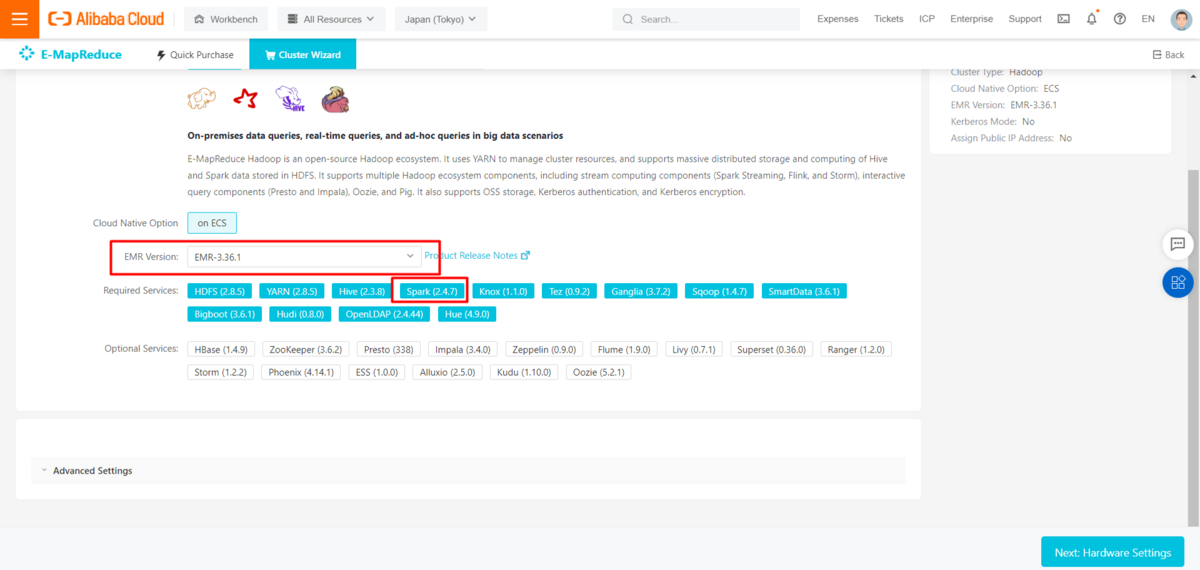Click the Spark (2.4.7) required service tag

tap(430, 291)
